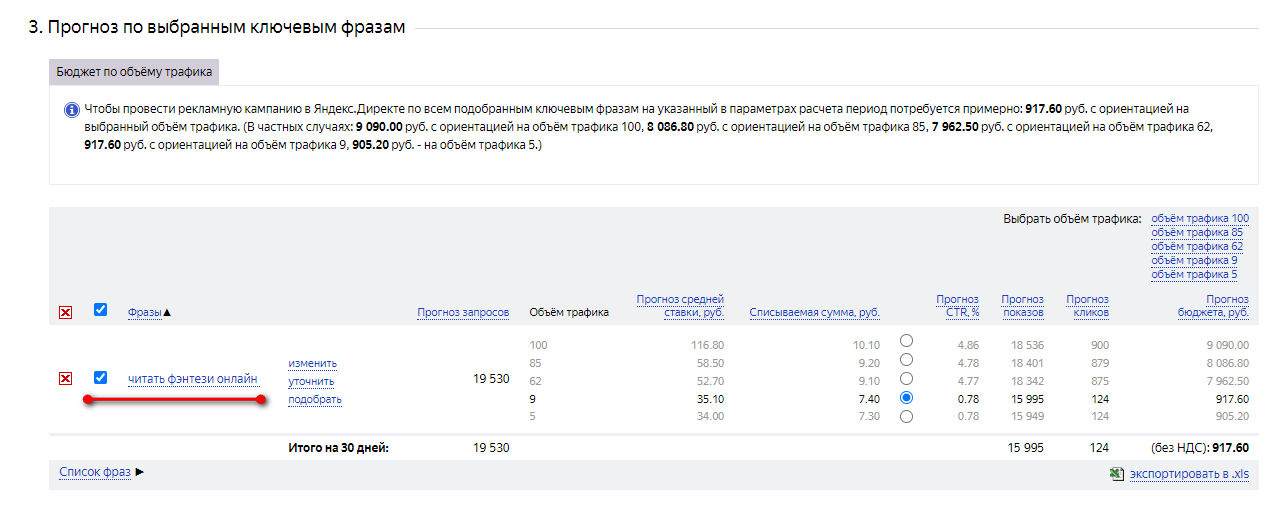Click the Excel icon beside export link
The width and height of the screenshot is (1273, 506).
[1117, 474]
